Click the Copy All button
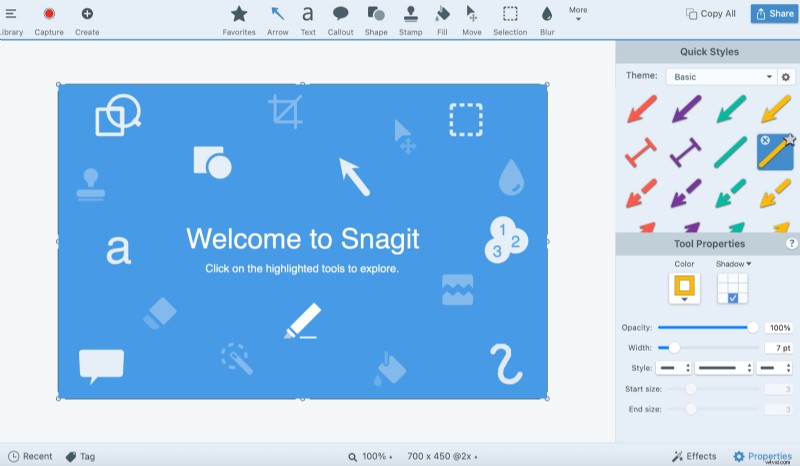 click(x=711, y=14)
